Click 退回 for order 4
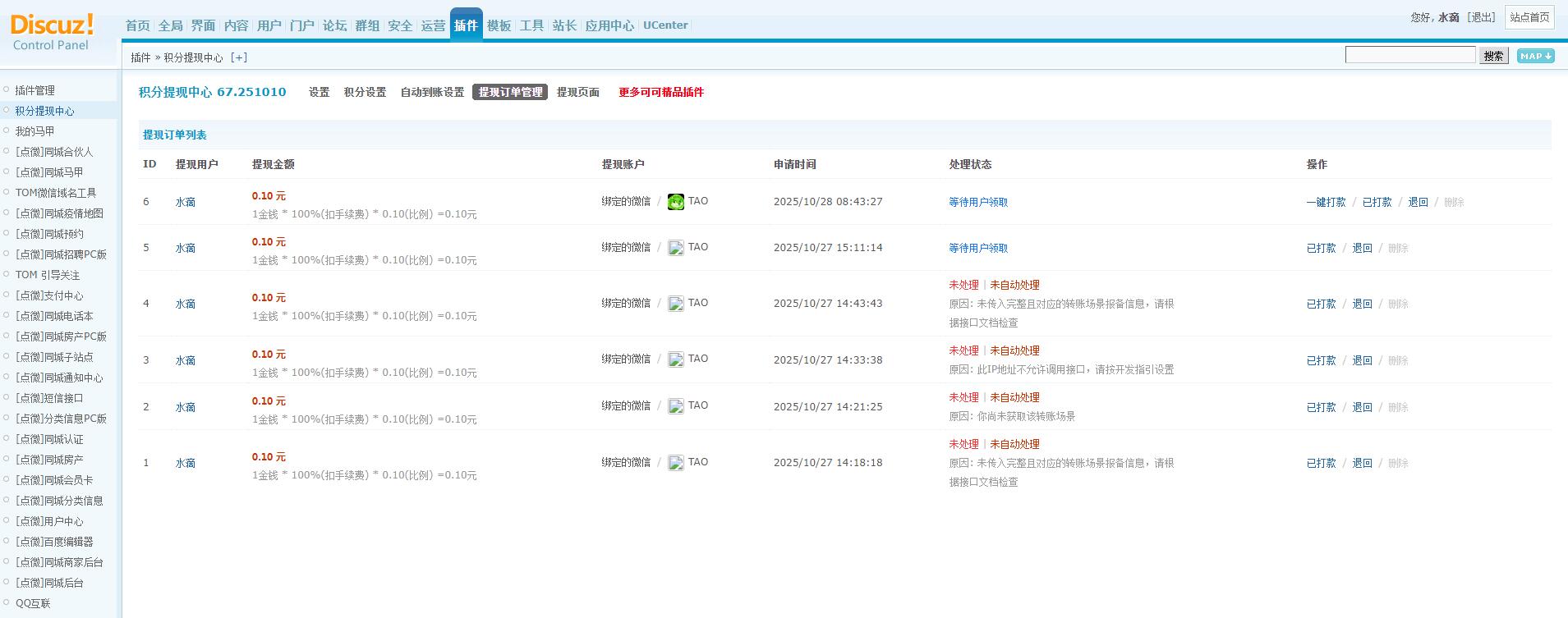 [x=1362, y=304]
